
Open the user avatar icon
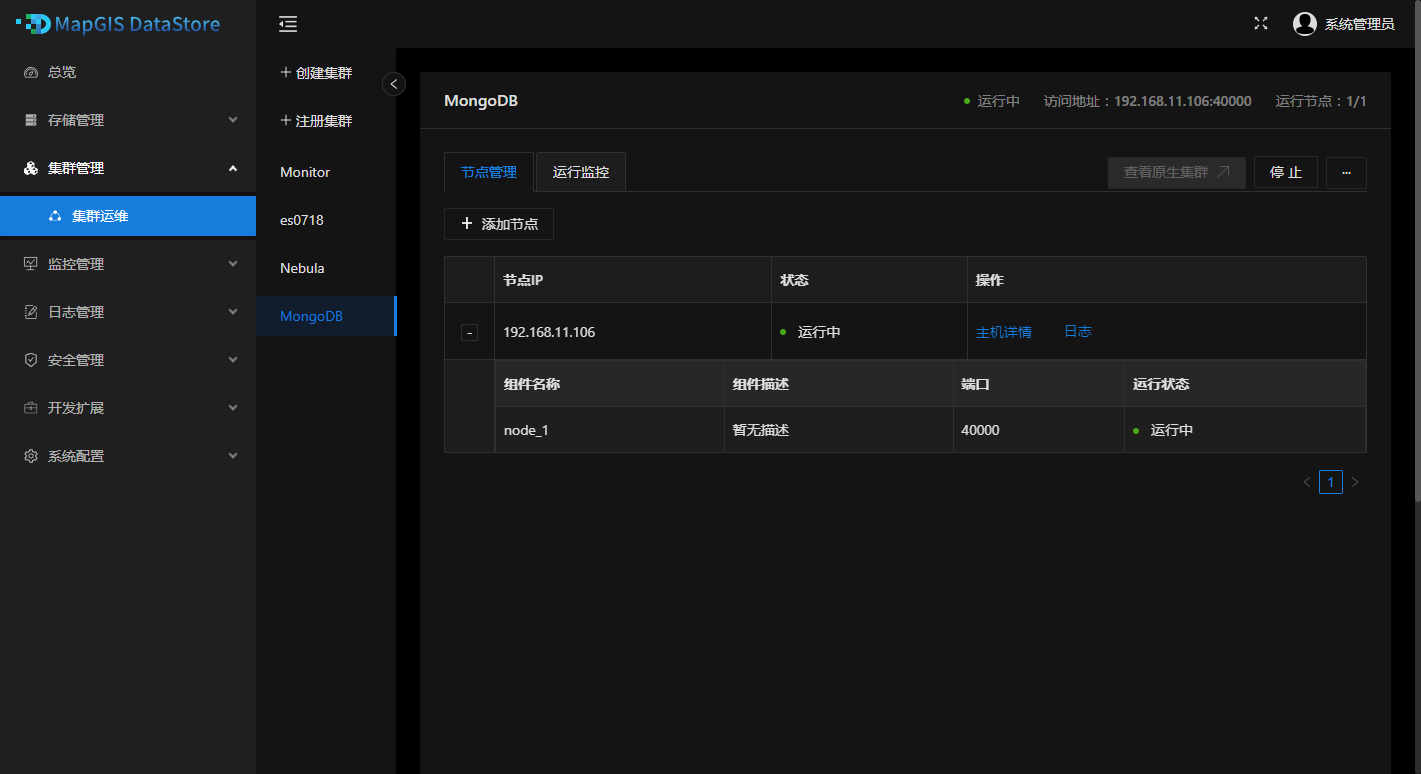click(1304, 24)
